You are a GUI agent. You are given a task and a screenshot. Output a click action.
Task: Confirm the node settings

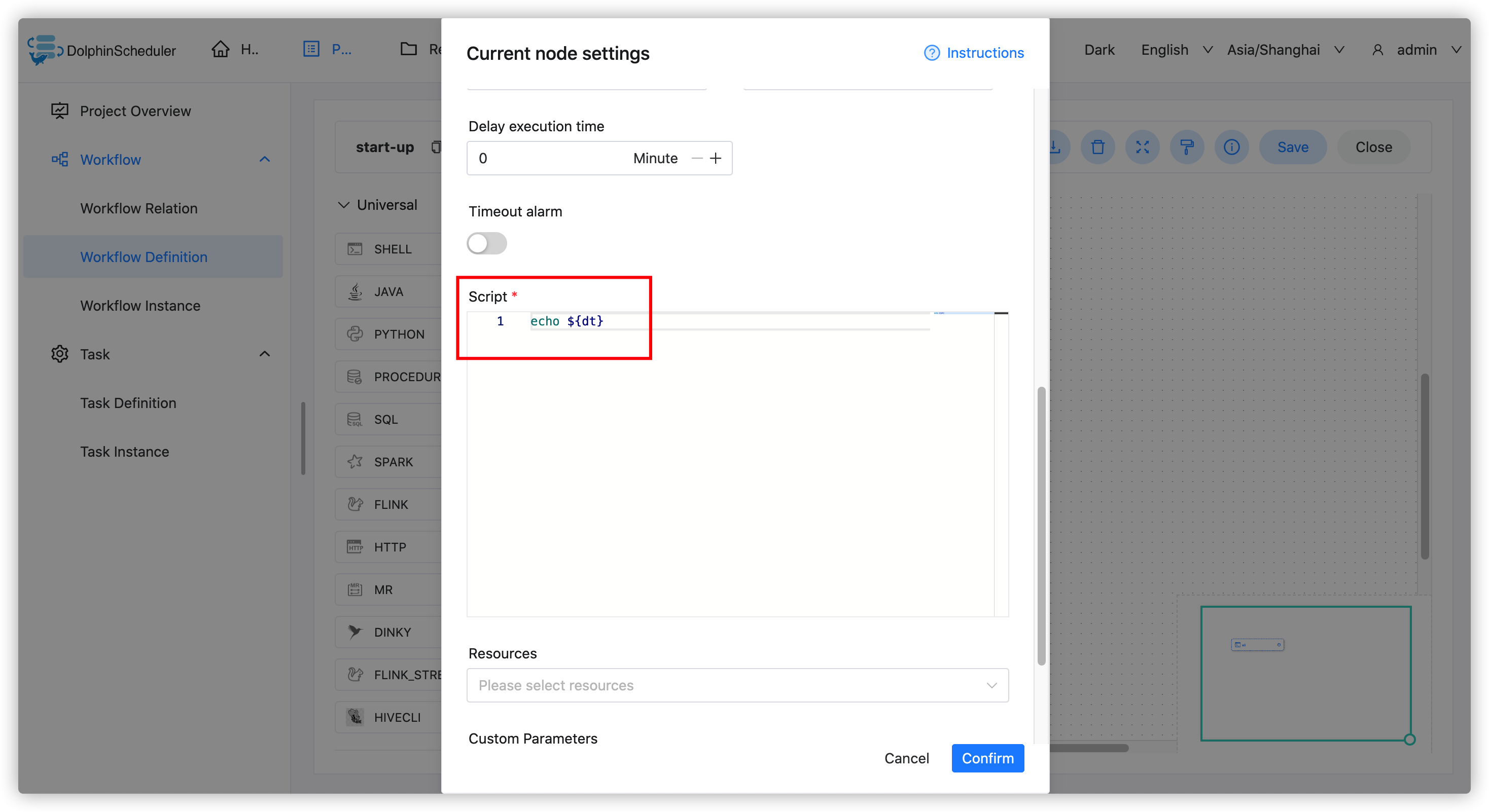pos(987,758)
